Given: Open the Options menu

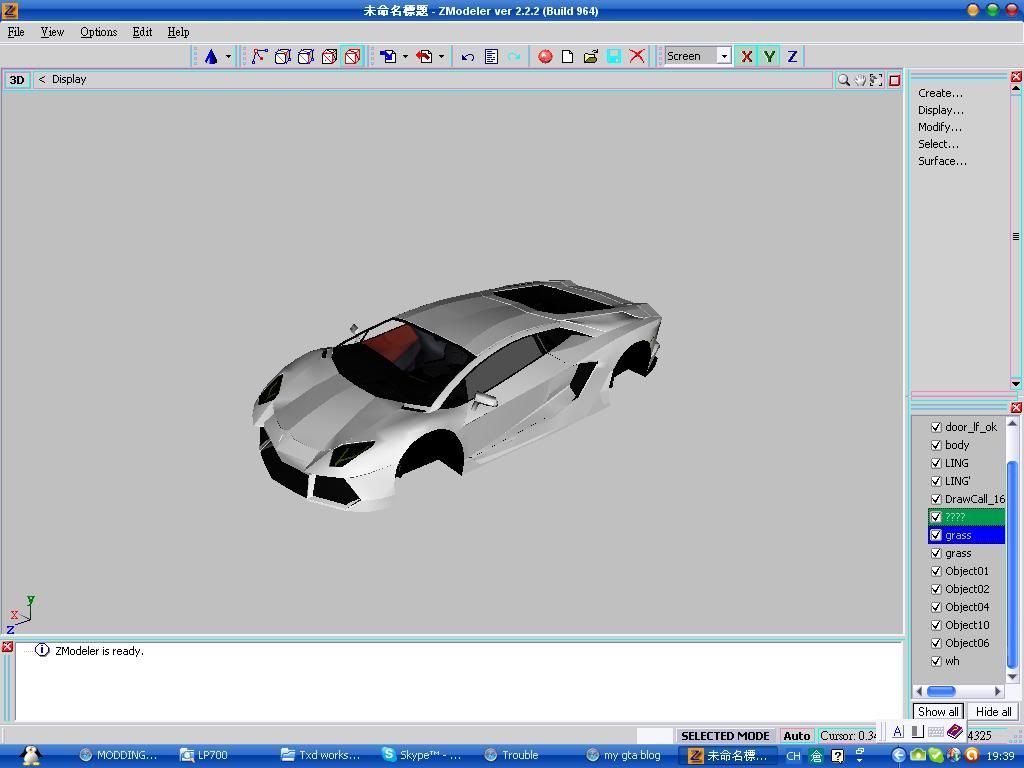Looking at the screenshot, I should point(98,32).
